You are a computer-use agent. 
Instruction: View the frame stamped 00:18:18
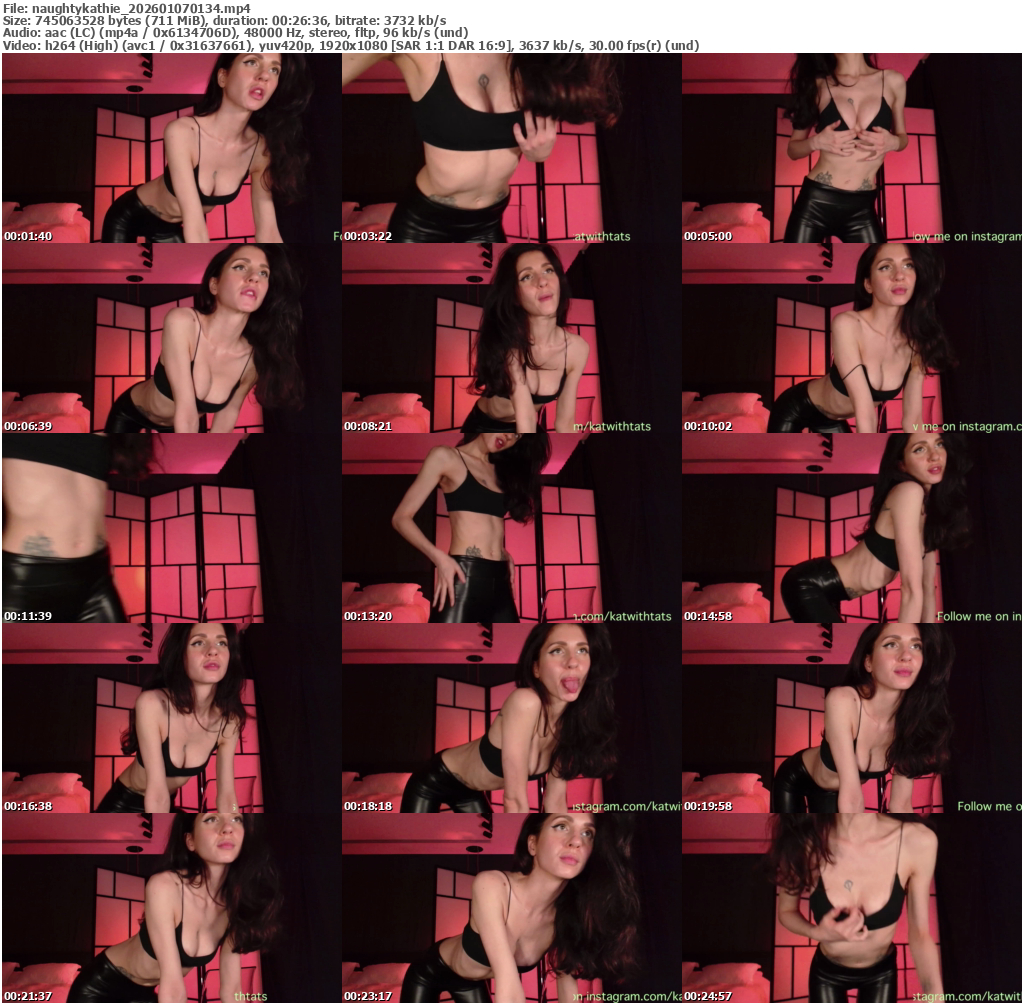[511, 718]
